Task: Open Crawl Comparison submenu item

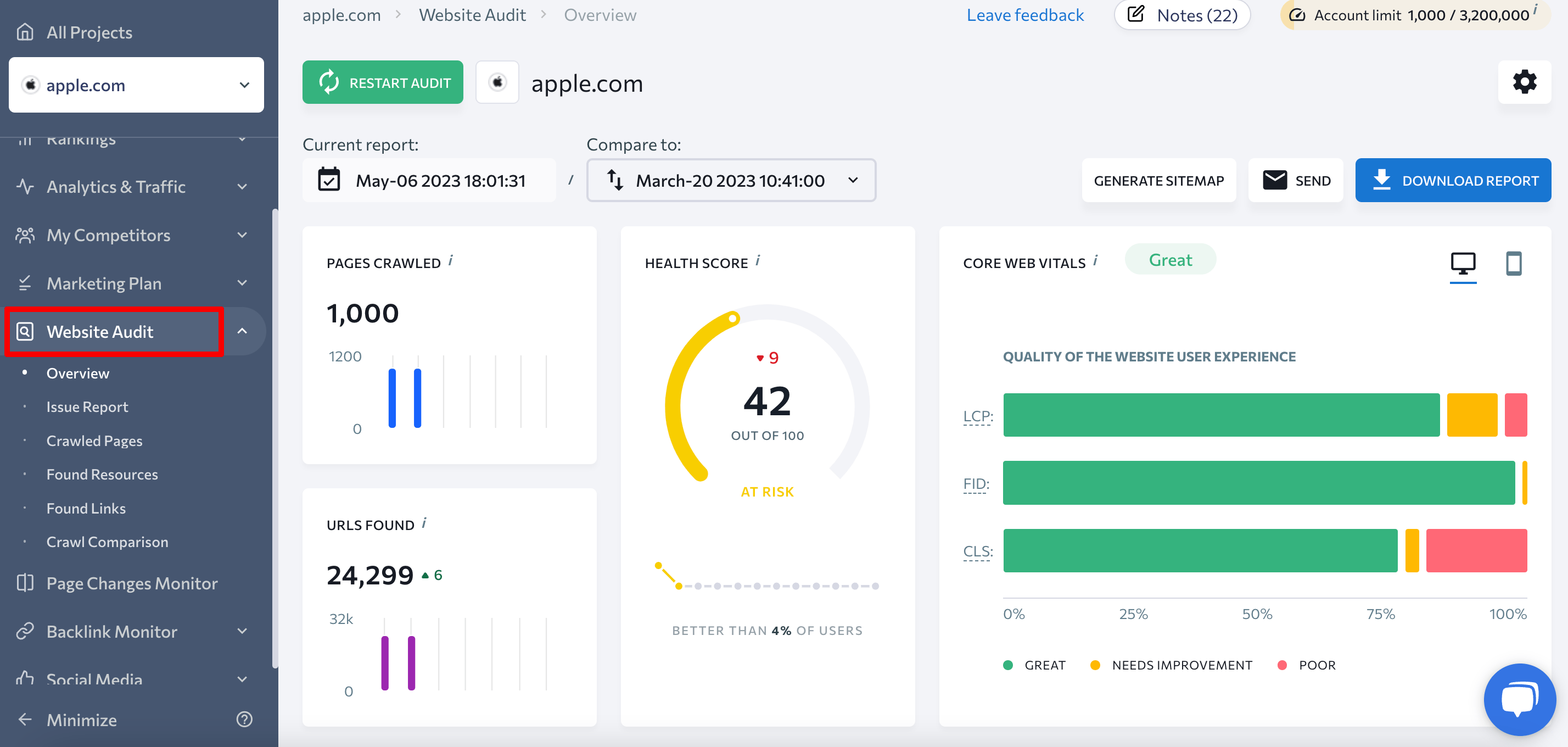Action: pos(107,542)
